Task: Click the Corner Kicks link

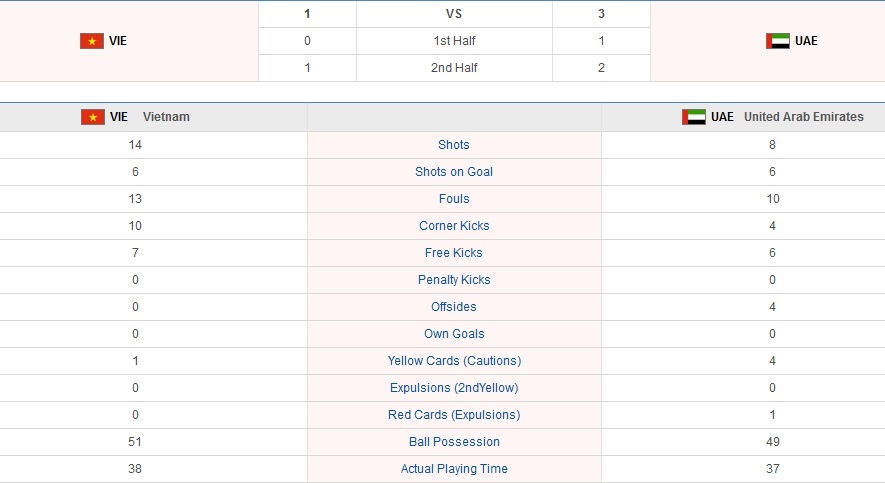Action: pyautogui.click(x=454, y=226)
